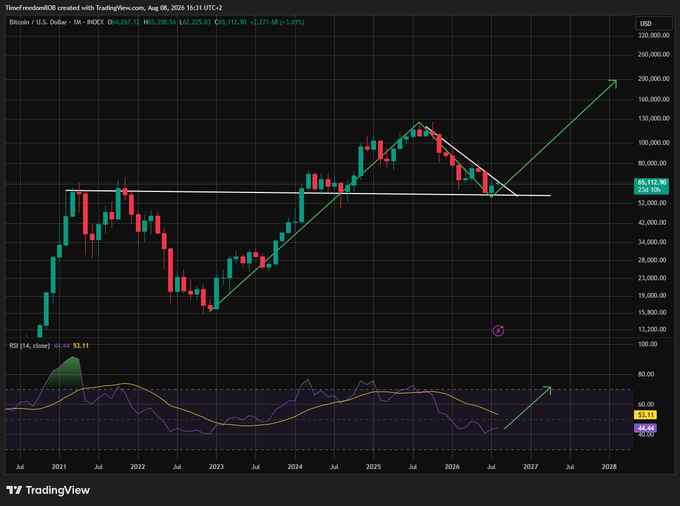Click the yellow 53.11 RSI axis label

point(645,415)
